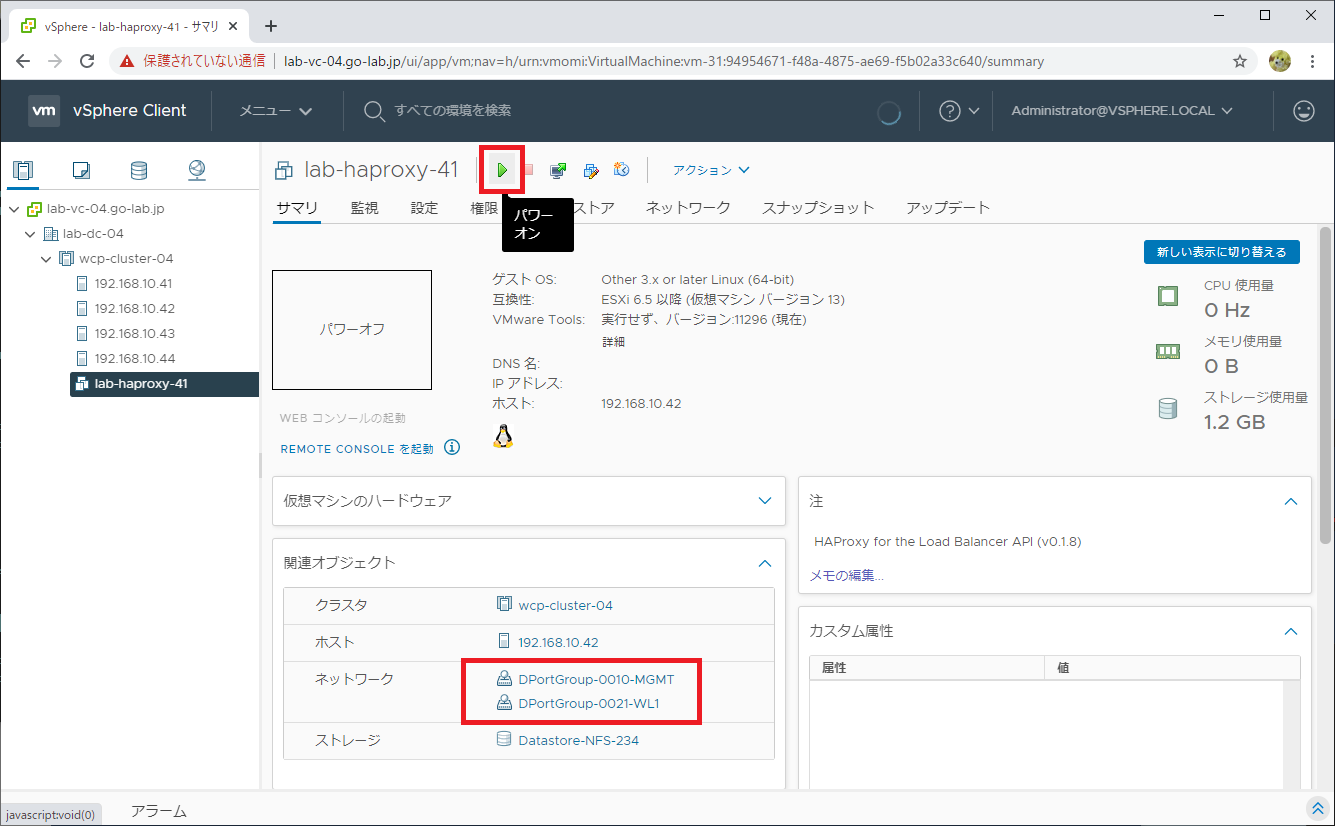Click the smiley feedback icon
Viewport: 1335px width, 826px height.
(1304, 111)
